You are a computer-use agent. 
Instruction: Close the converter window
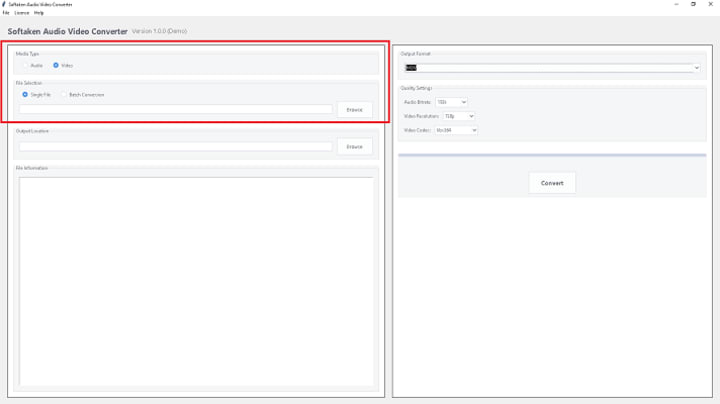click(x=710, y=4)
